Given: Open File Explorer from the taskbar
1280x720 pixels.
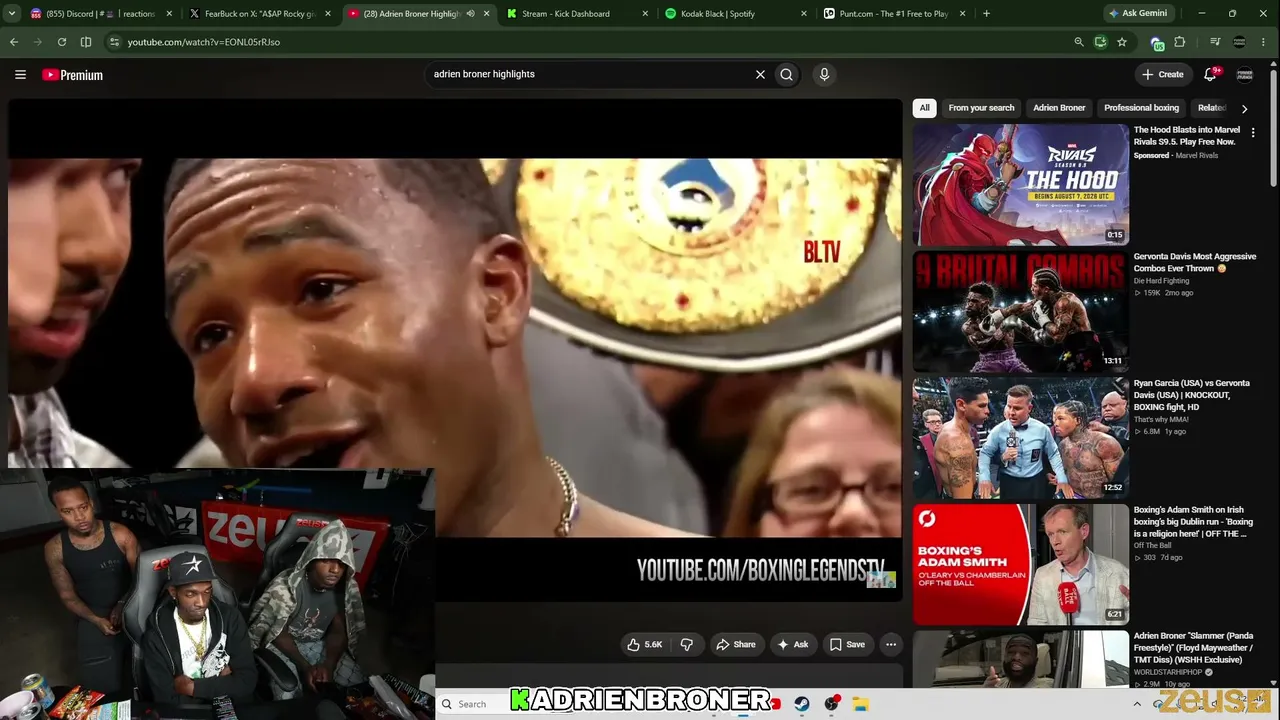Looking at the screenshot, I should coord(861,704).
